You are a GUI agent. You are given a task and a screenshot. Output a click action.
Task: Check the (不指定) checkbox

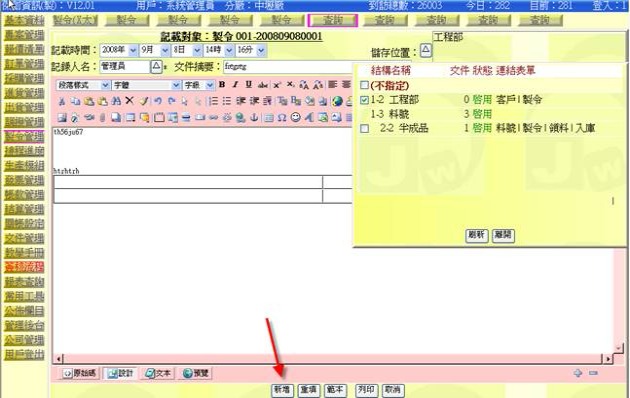pyautogui.click(x=364, y=85)
